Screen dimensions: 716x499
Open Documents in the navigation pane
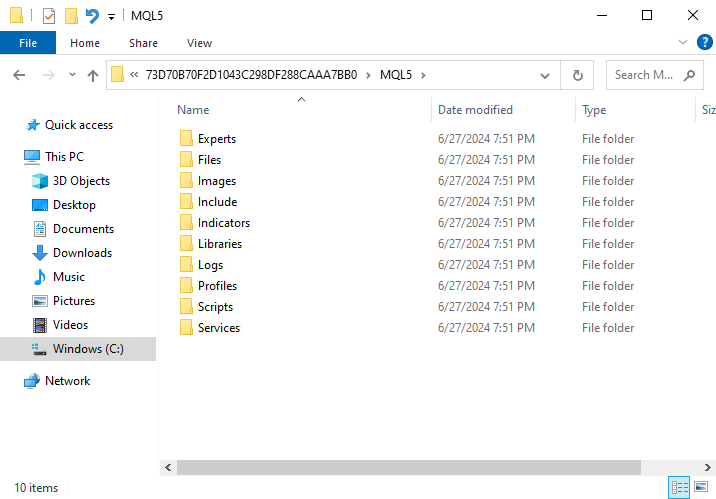coord(83,229)
